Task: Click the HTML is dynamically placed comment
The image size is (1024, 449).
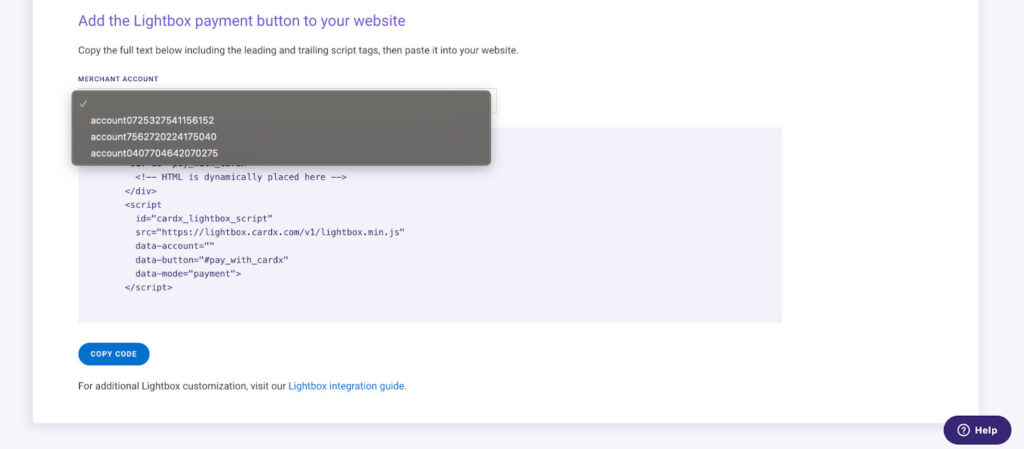Action: click(x=240, y=176)
